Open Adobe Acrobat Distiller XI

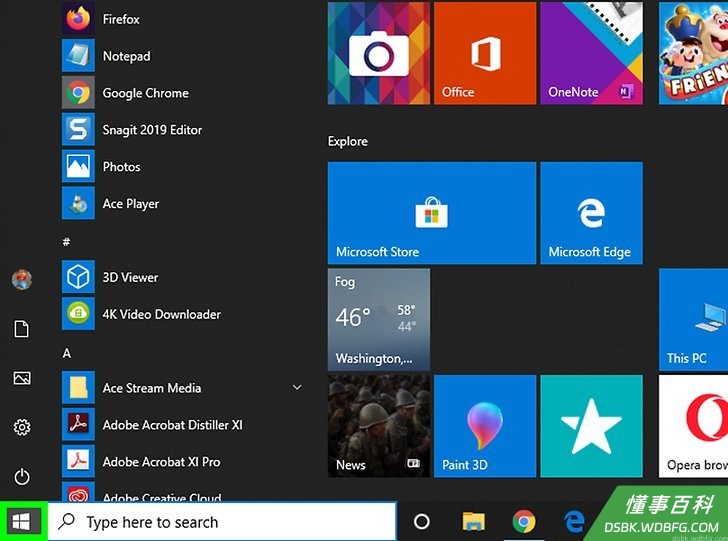(x=183, y=425)
